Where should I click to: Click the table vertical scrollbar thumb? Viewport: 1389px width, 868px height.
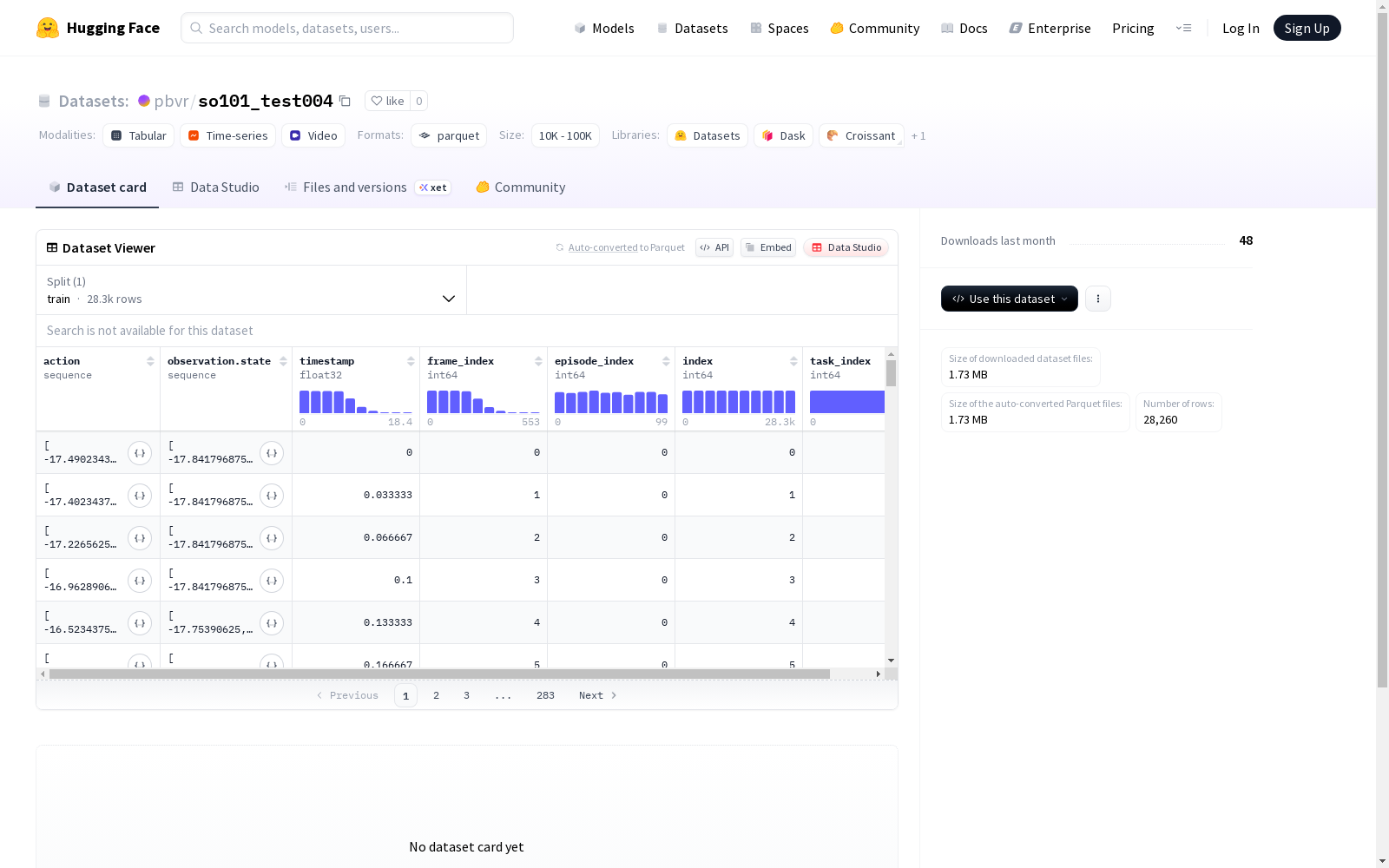click(891, 373)
